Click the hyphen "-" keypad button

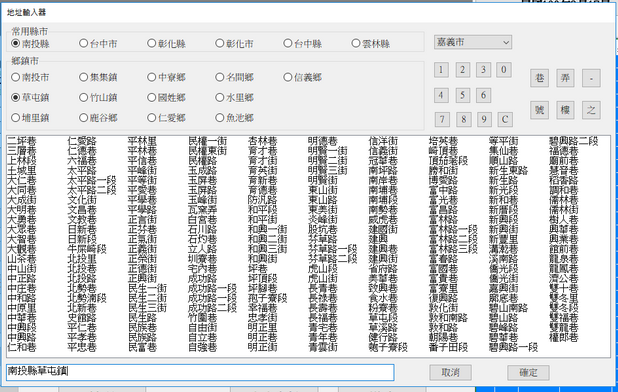pos(591,78)
